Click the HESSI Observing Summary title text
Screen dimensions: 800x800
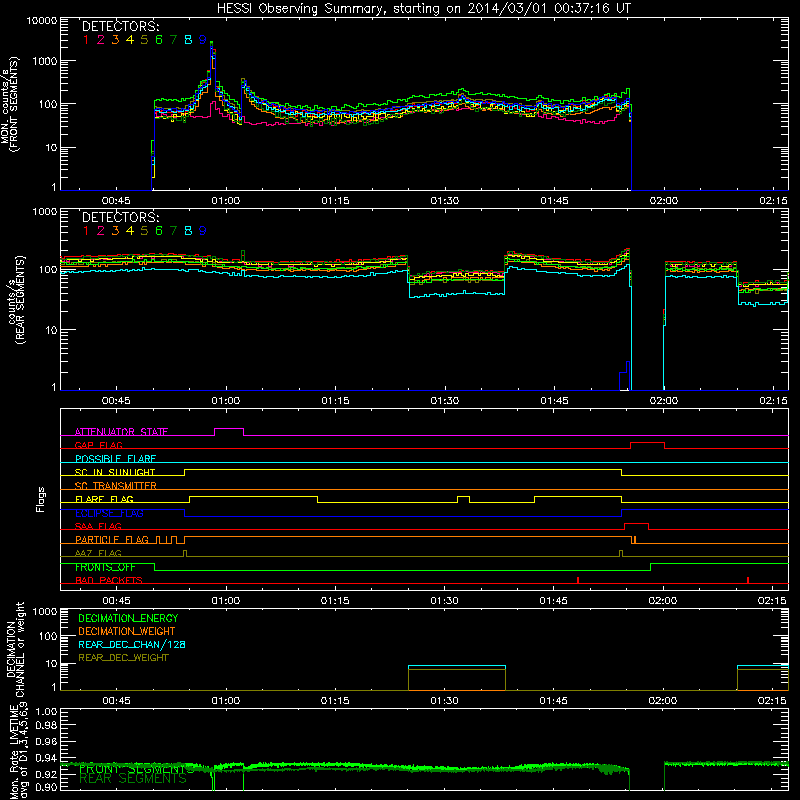(423, 8)
